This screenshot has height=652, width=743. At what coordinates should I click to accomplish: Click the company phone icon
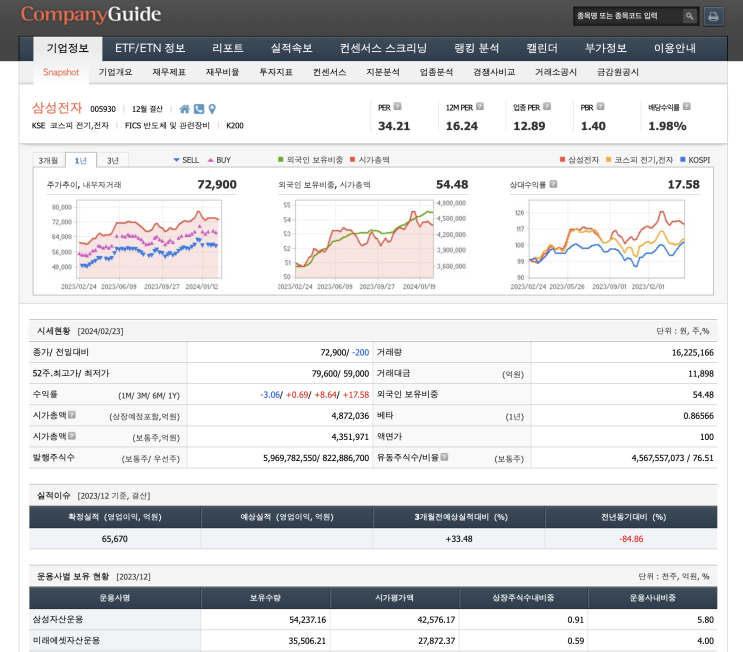pos(199,109)
